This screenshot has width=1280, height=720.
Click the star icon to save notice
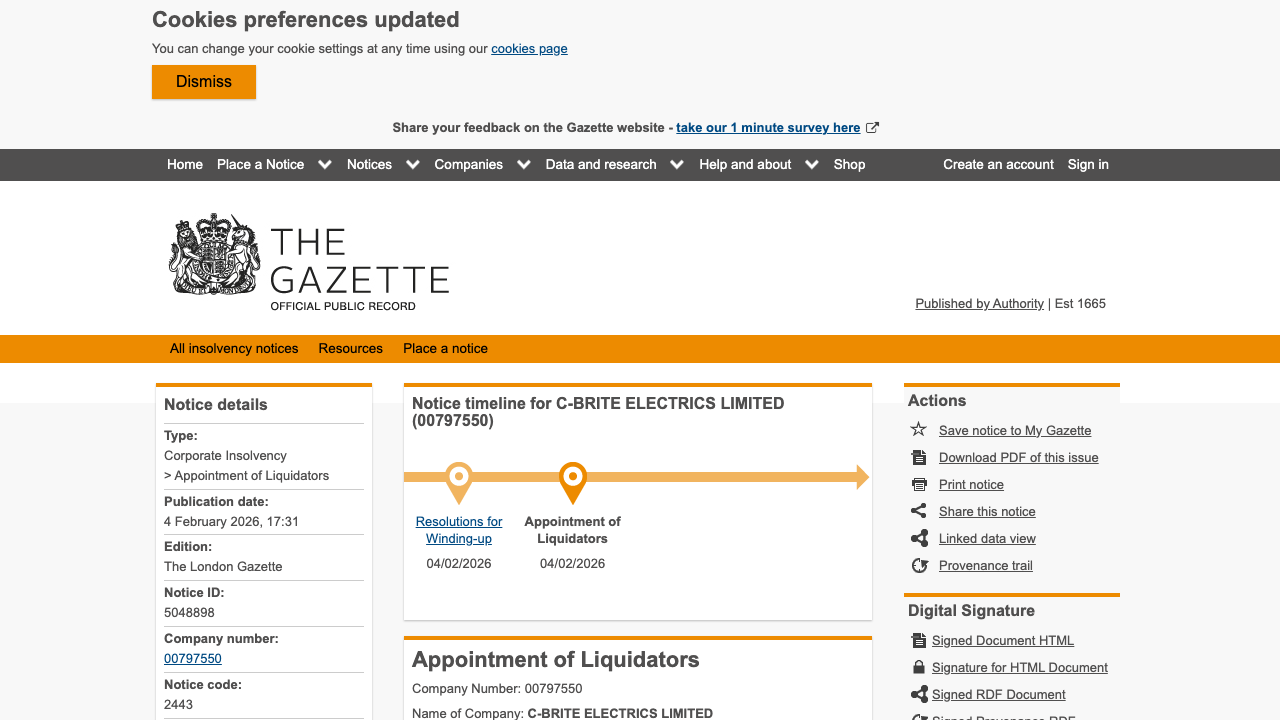coord(918,430)
